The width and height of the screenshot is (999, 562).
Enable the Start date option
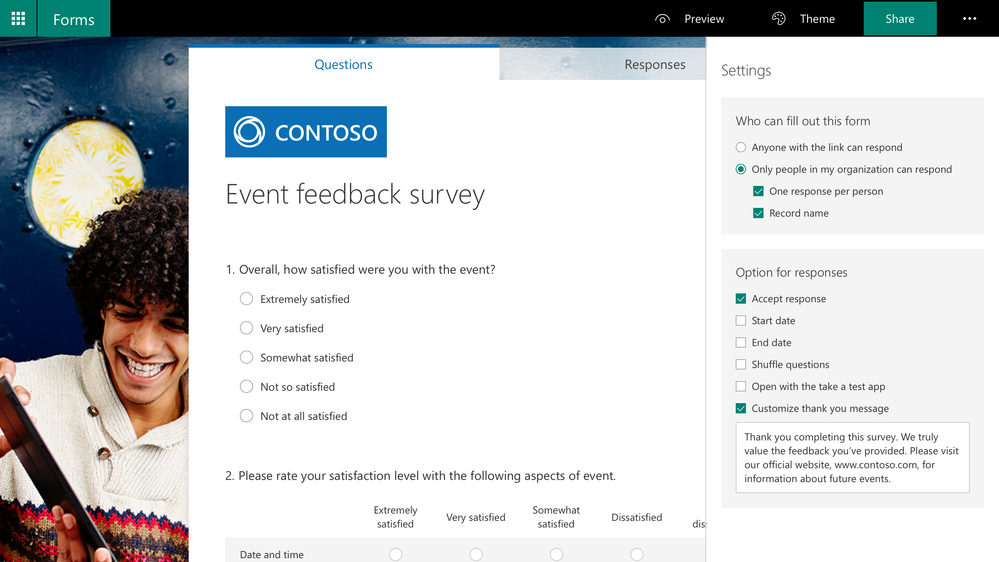point(740,321)
